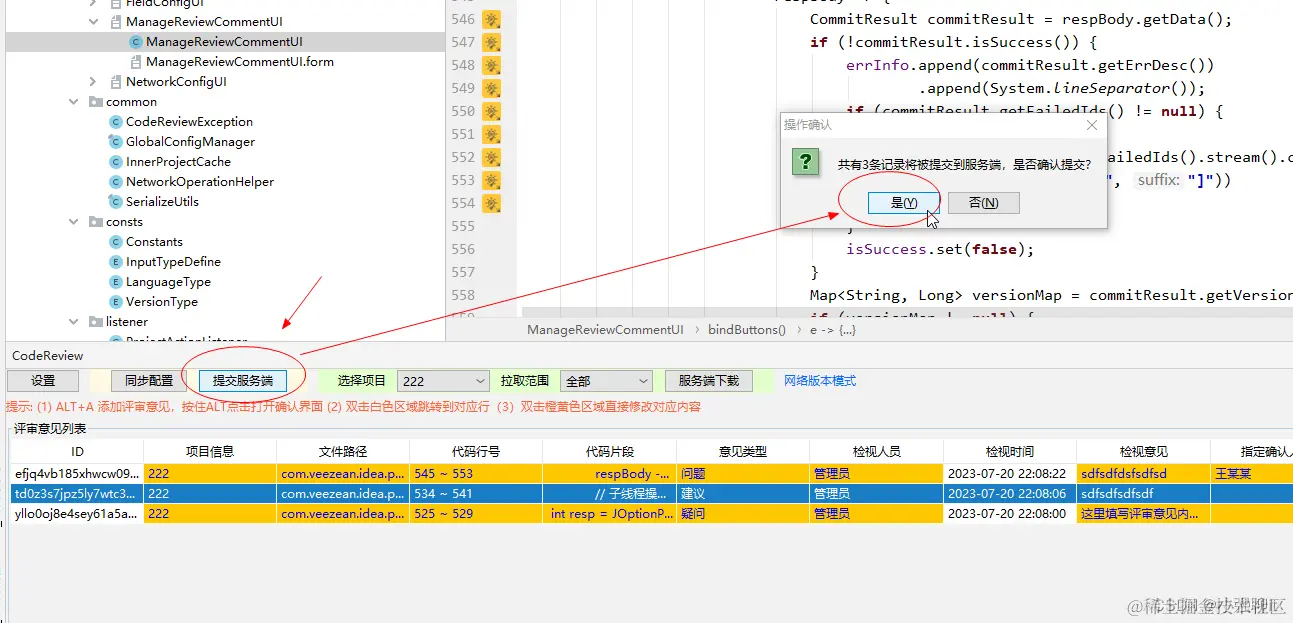Collapse the ManageReviewCommentUI tree node

pyautogui.click(x=93, y=22)
